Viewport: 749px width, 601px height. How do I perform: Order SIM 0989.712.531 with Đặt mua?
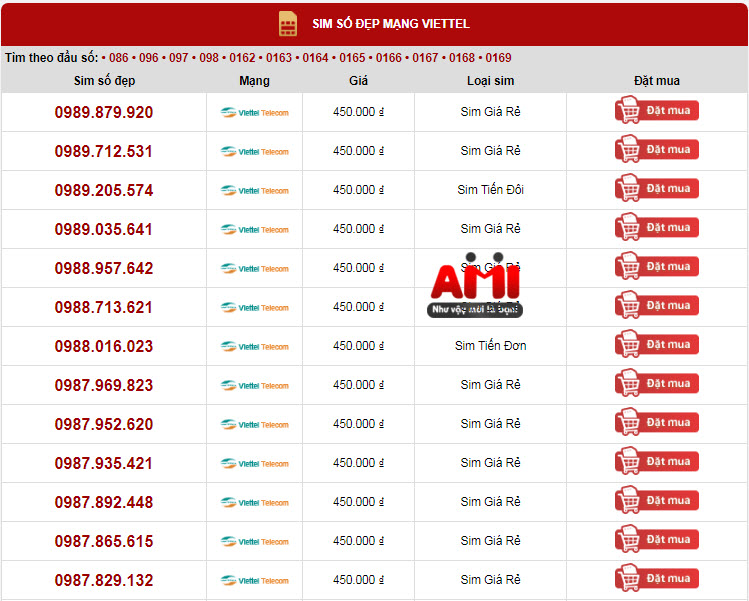tap(657, 150)
